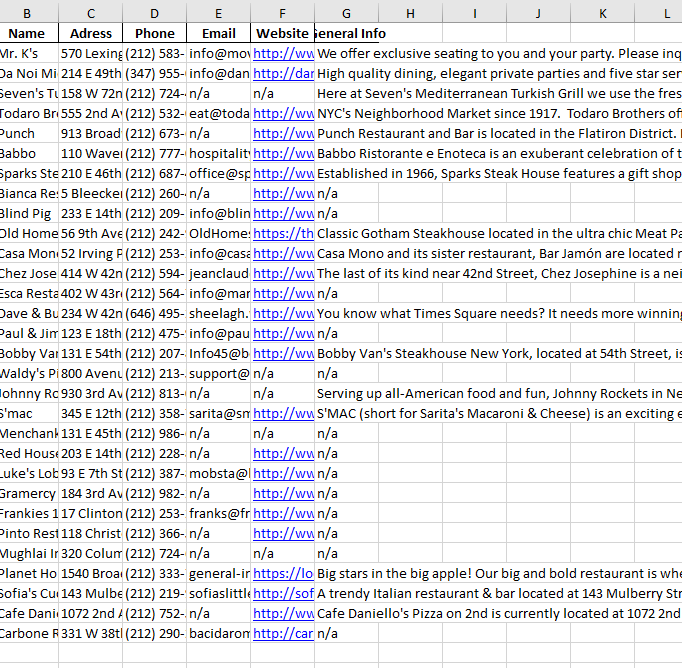Select column header D
This screenshot has height=668, width=682.
pos(154,13)
